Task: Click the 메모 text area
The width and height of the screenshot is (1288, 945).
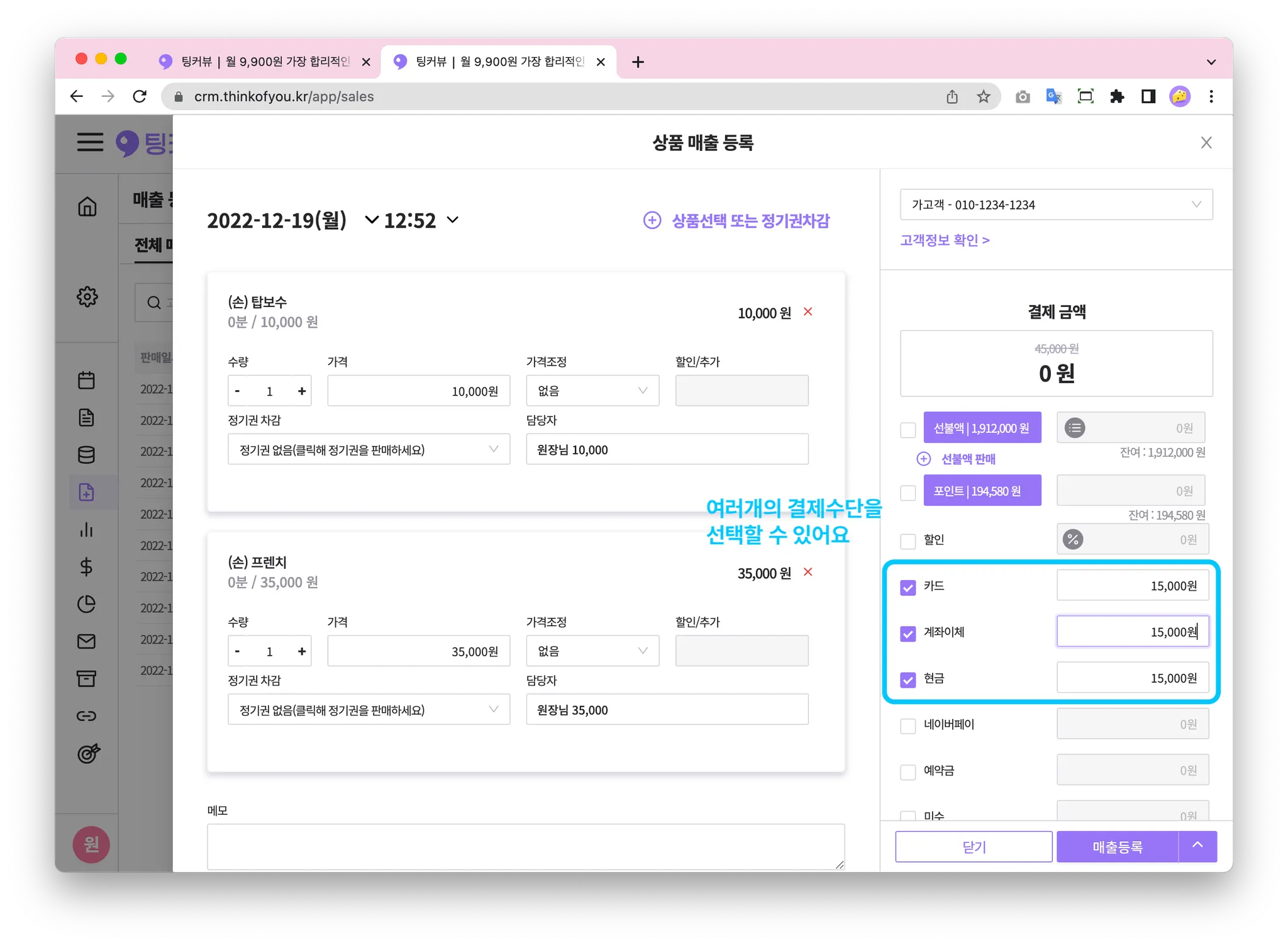Action: click(x=525, y=846)
